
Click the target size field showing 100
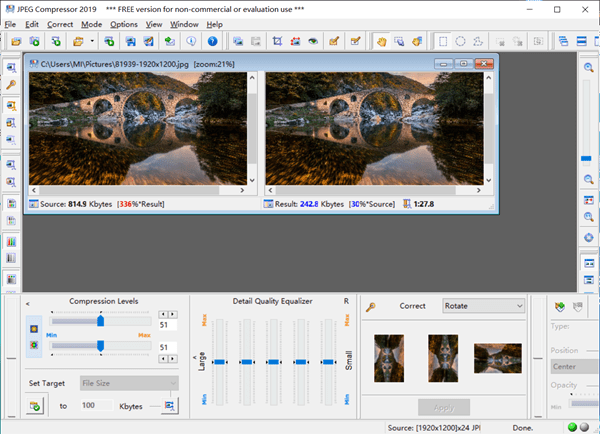click(x=97, y=405)
